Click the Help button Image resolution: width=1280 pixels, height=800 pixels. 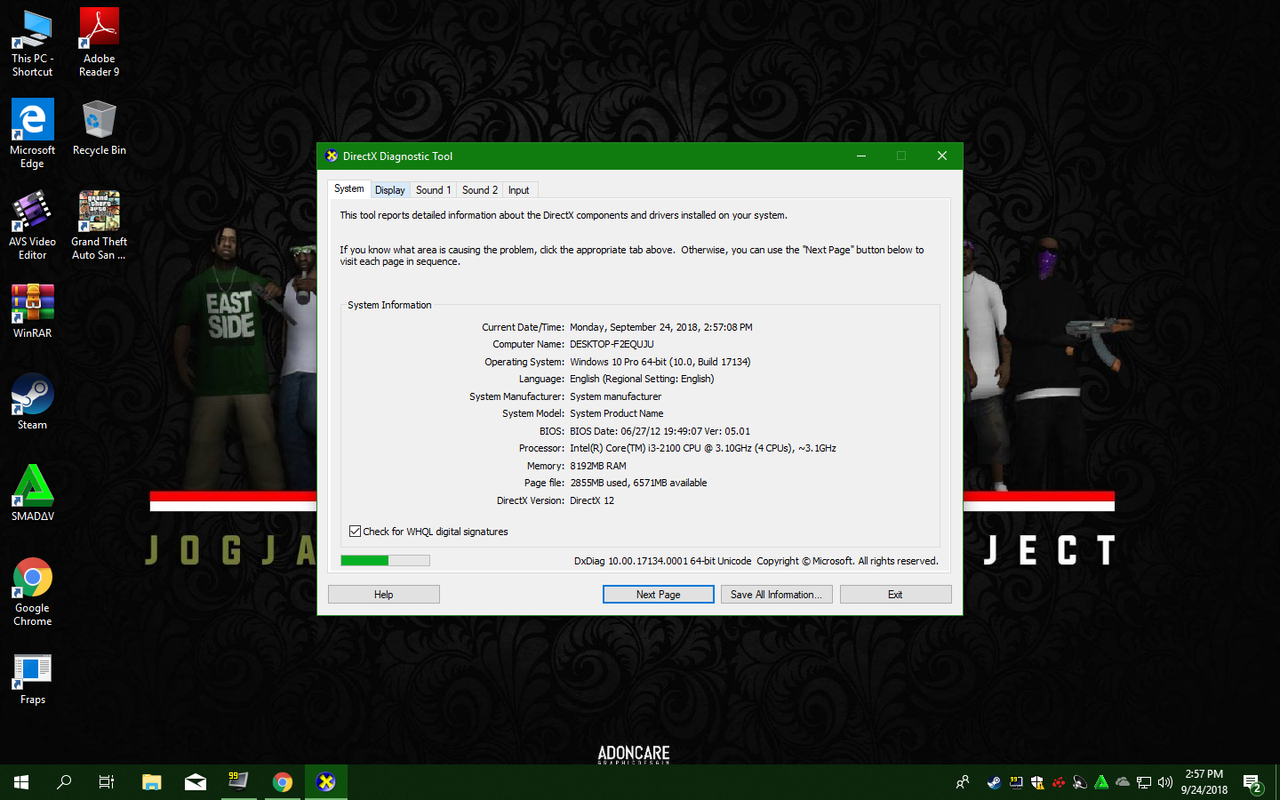pyautogui.click(x=384, y=594)
